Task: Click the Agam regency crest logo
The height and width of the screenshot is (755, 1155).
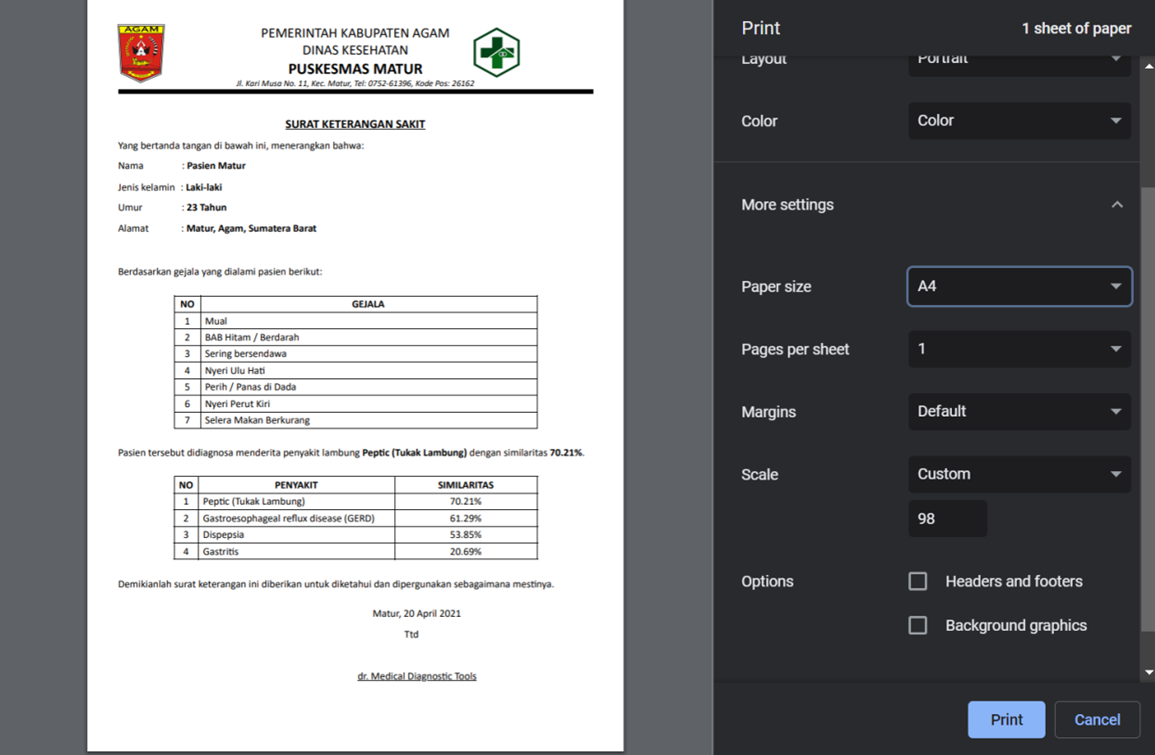Action: [x=141, y=53]
